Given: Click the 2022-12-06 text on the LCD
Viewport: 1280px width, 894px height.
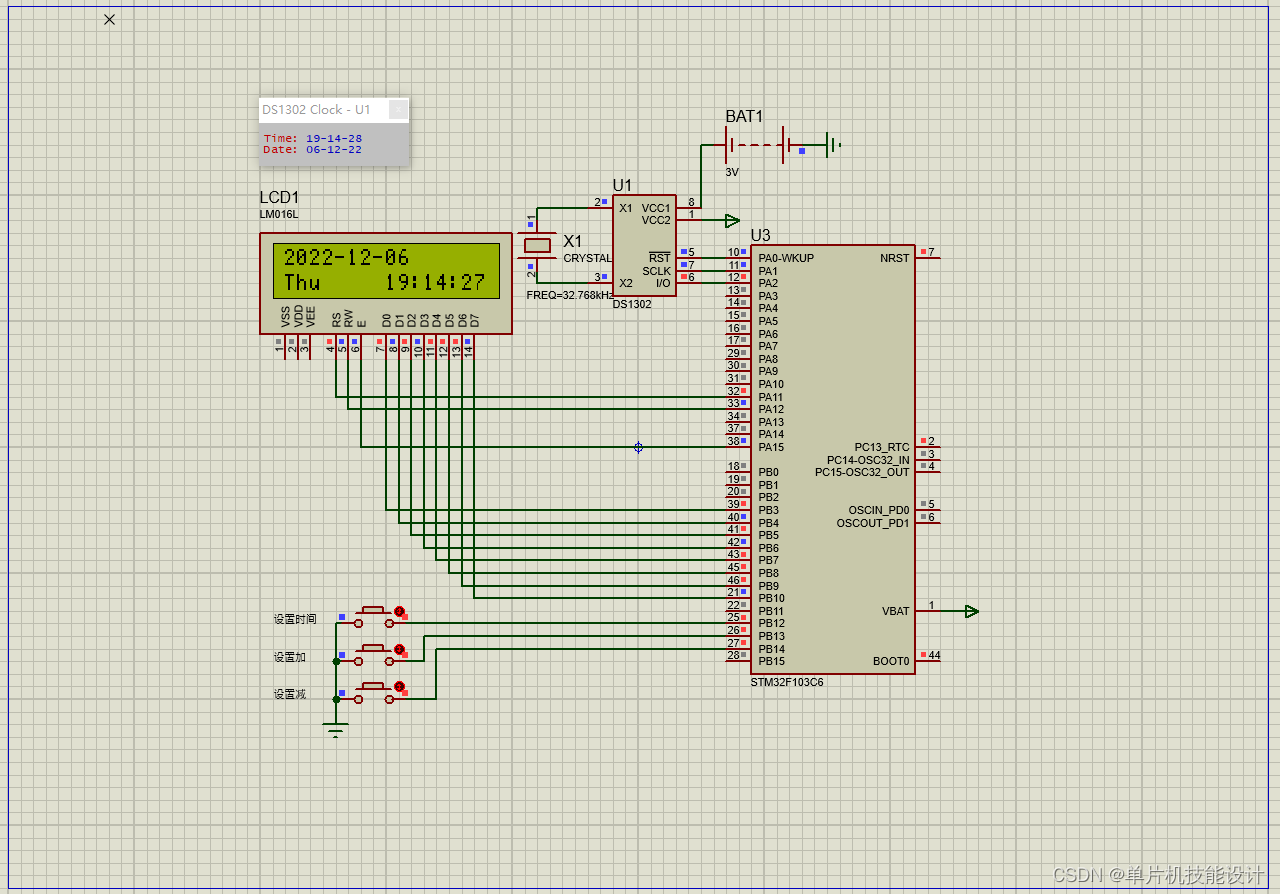Looking at the screenshot, I should pos(346,257).
